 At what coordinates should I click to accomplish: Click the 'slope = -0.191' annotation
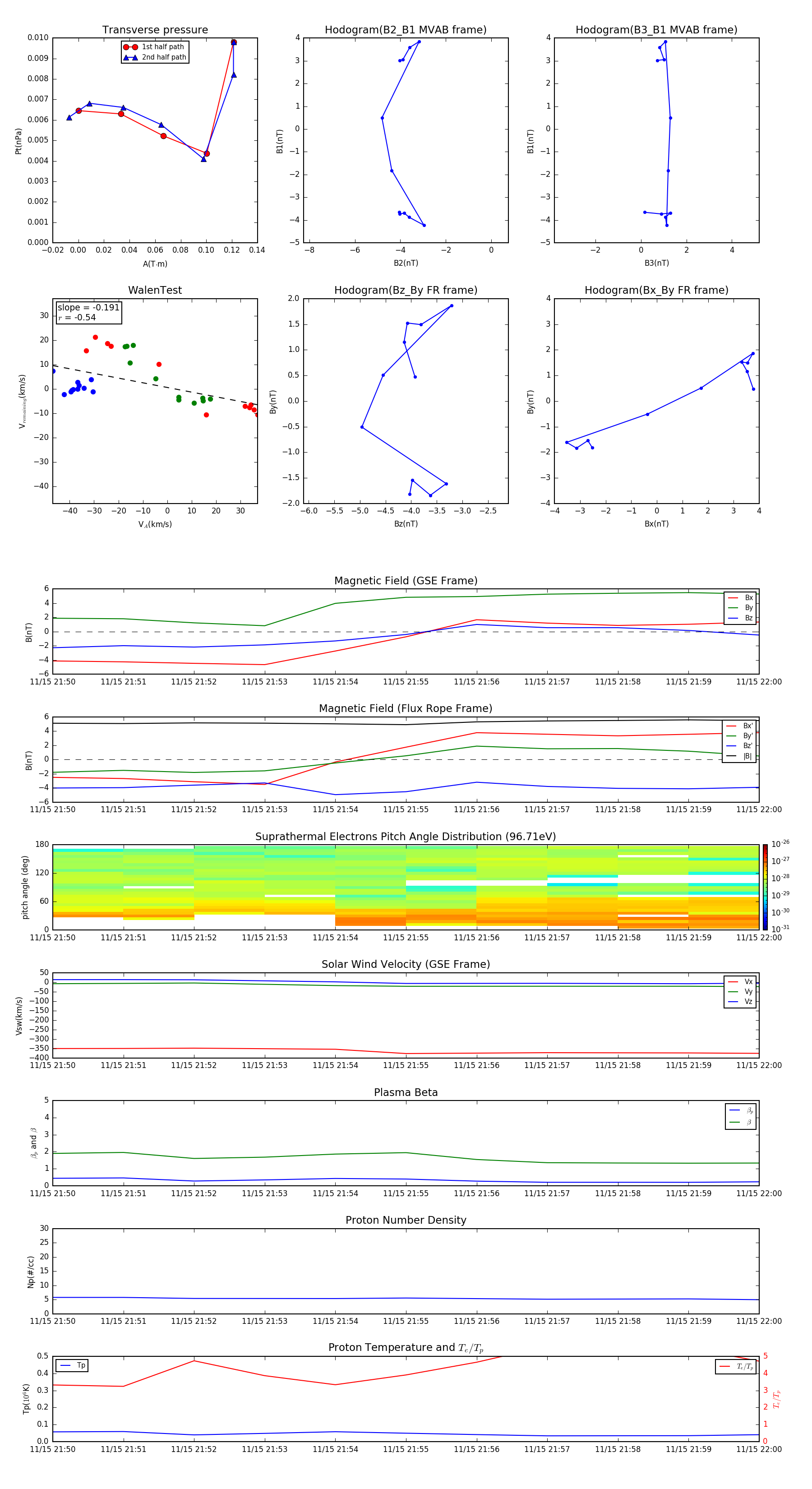point(88,308)
